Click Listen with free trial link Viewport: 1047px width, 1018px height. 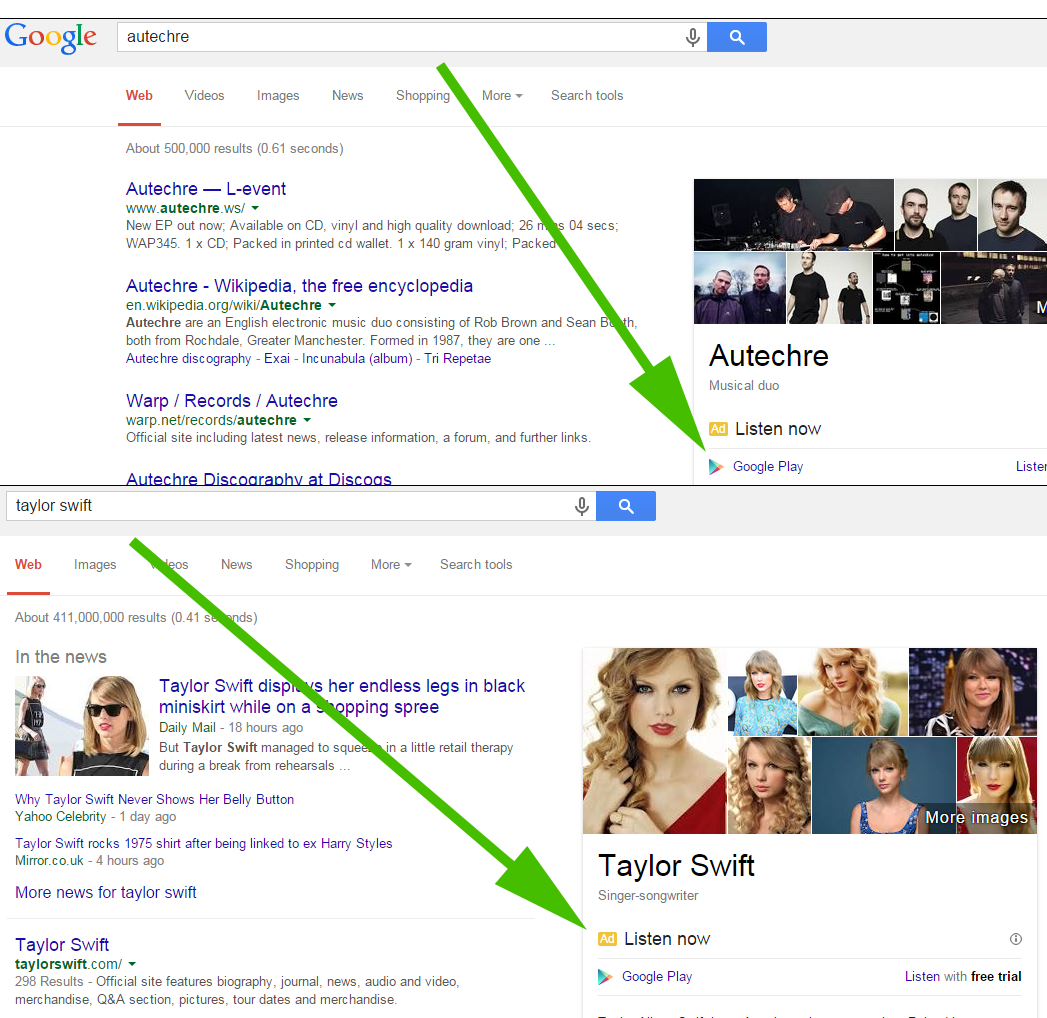[963, 977]
